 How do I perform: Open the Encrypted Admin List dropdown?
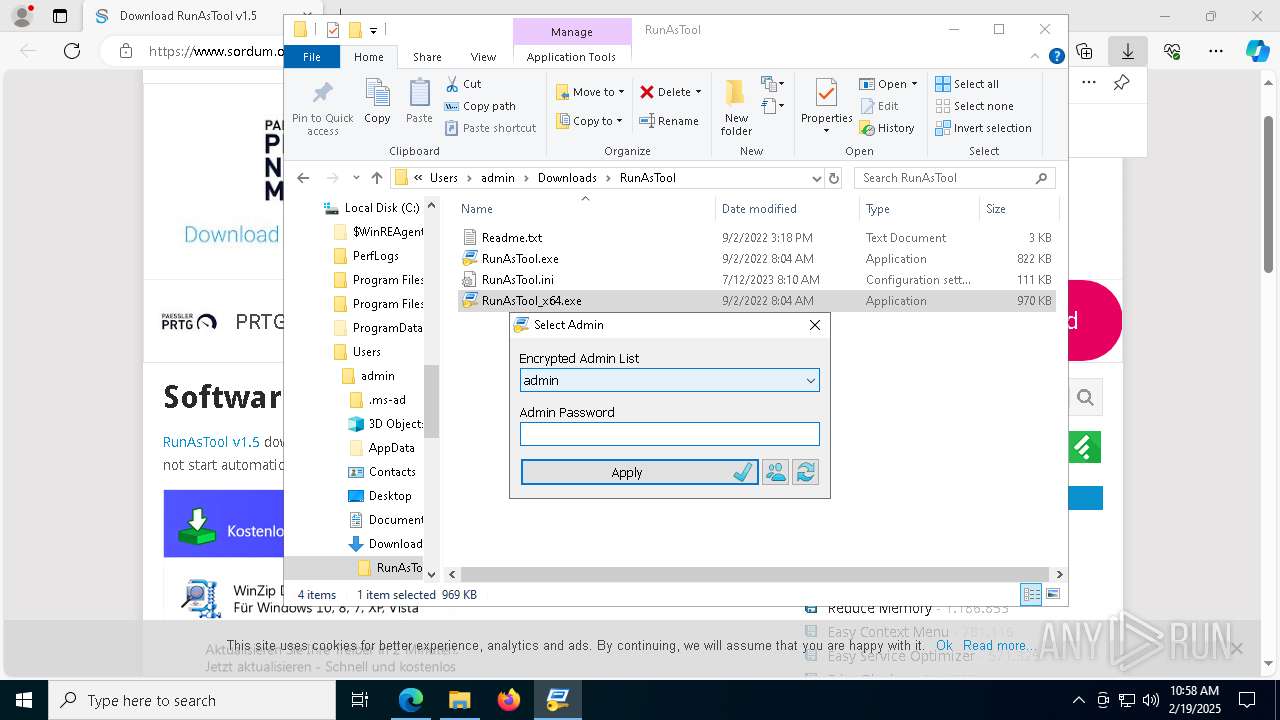810,380
